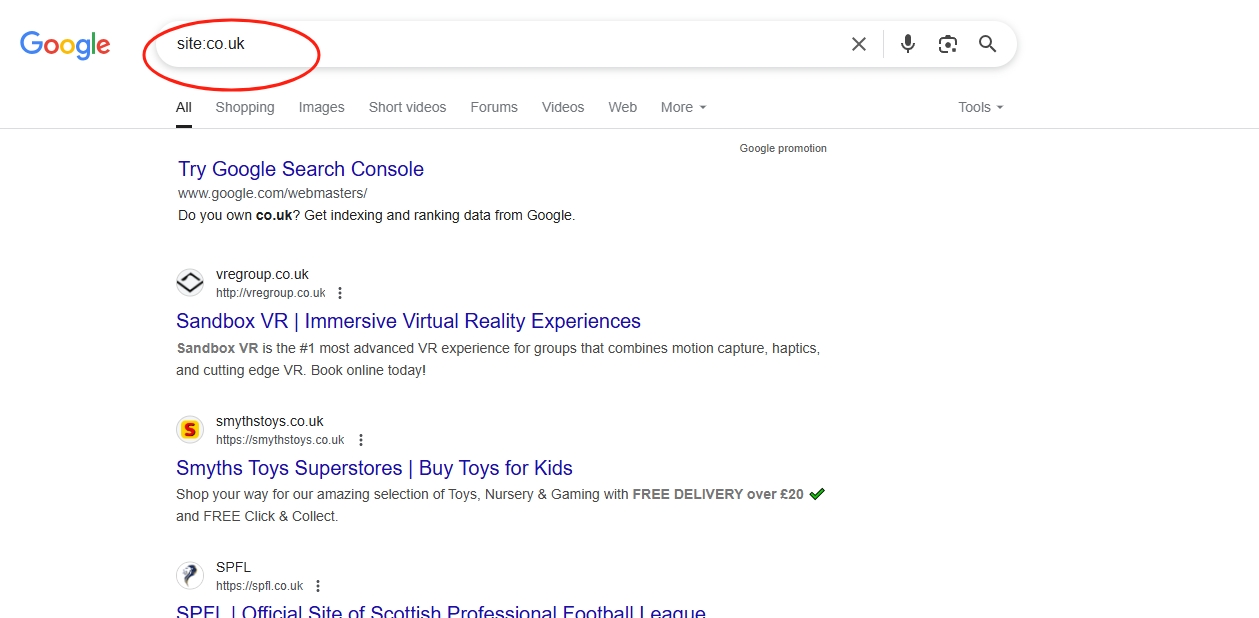This screenshot has width=1259, height=618.
Task: Open Try Google Search Console link
Action: coord(301,169)
